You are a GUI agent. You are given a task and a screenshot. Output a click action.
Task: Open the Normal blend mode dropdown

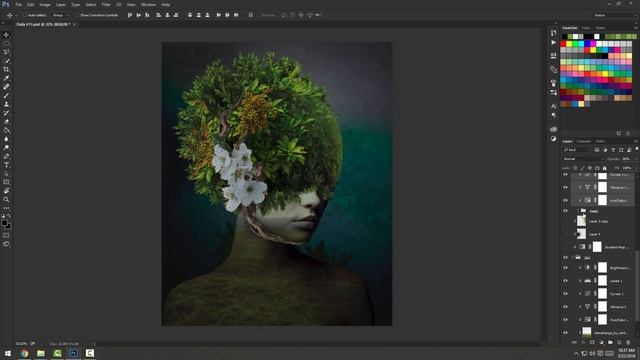tap(583, 159)
